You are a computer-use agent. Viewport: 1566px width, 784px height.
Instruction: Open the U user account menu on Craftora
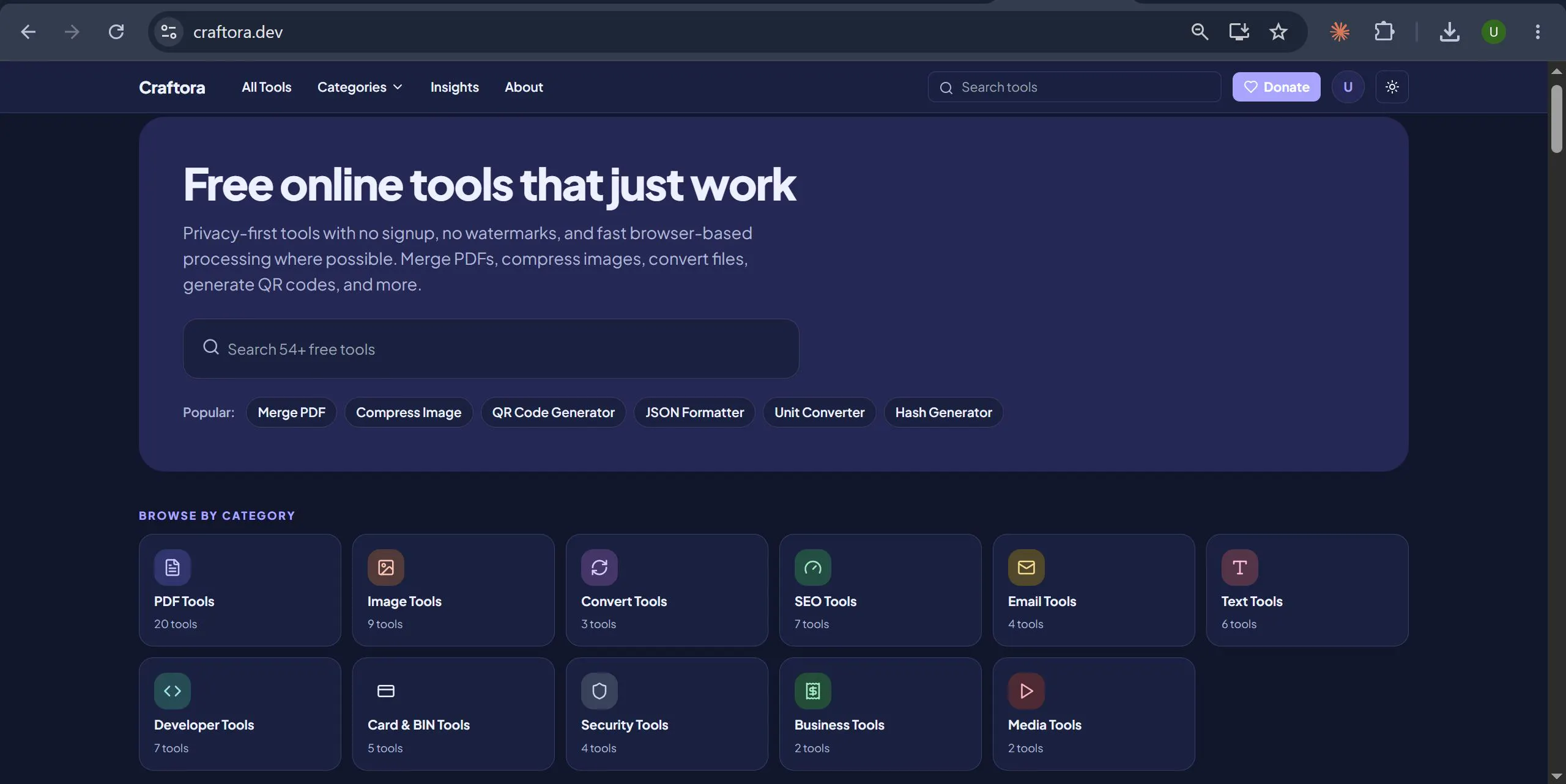pos(1348,87)
